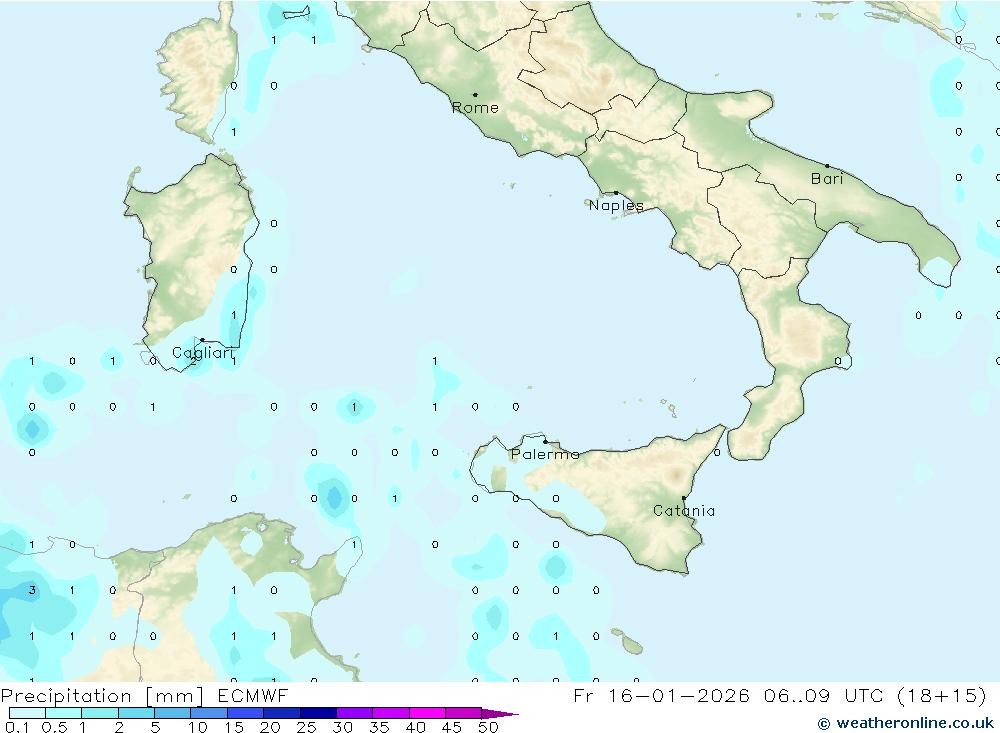Click the above-50 mm legend arrow tip
The height and width of the screenshot is (733, 1000).
tap(501, 714)
